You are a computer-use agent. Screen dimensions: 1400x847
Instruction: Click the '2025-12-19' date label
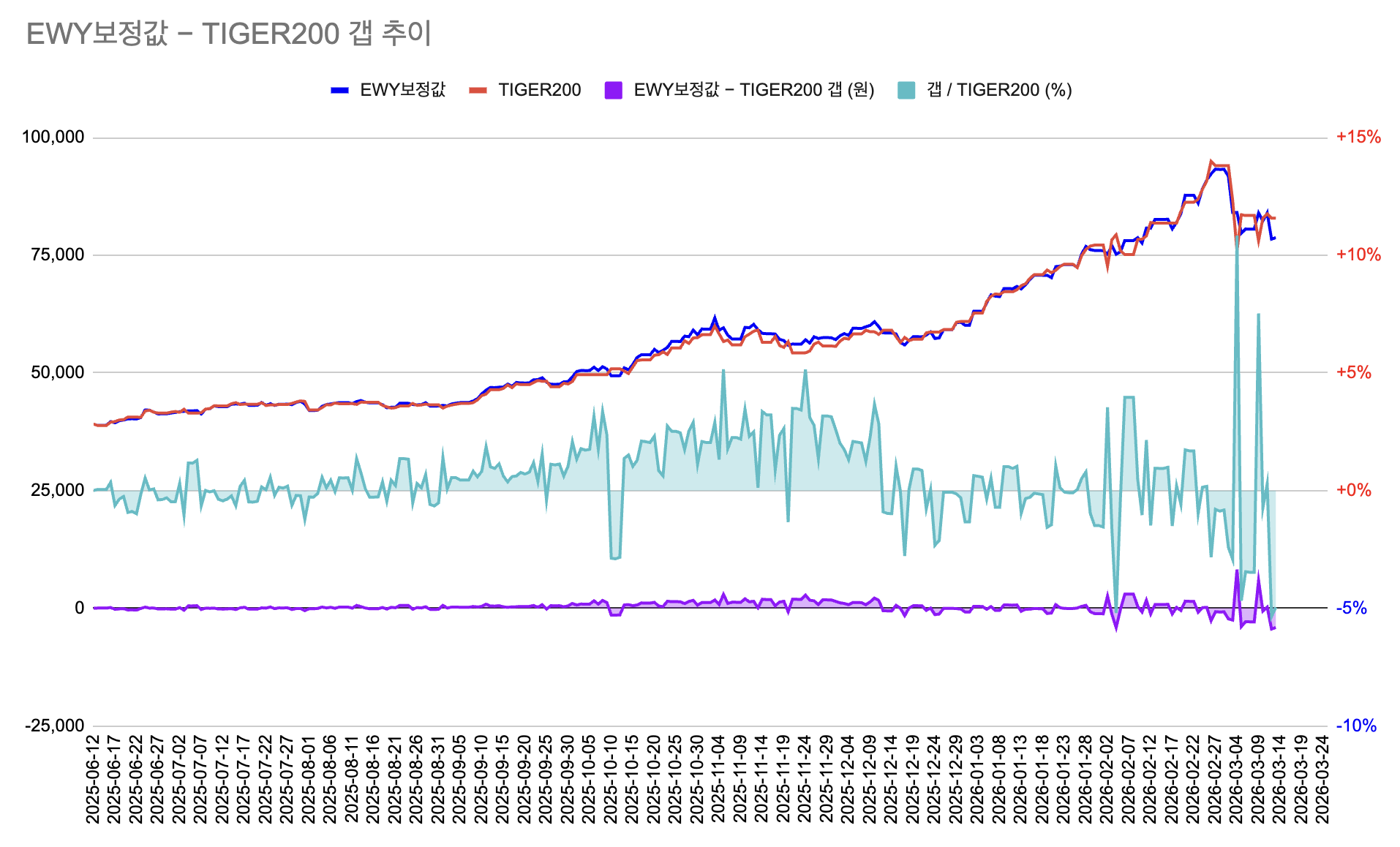[x=912, y=780]
